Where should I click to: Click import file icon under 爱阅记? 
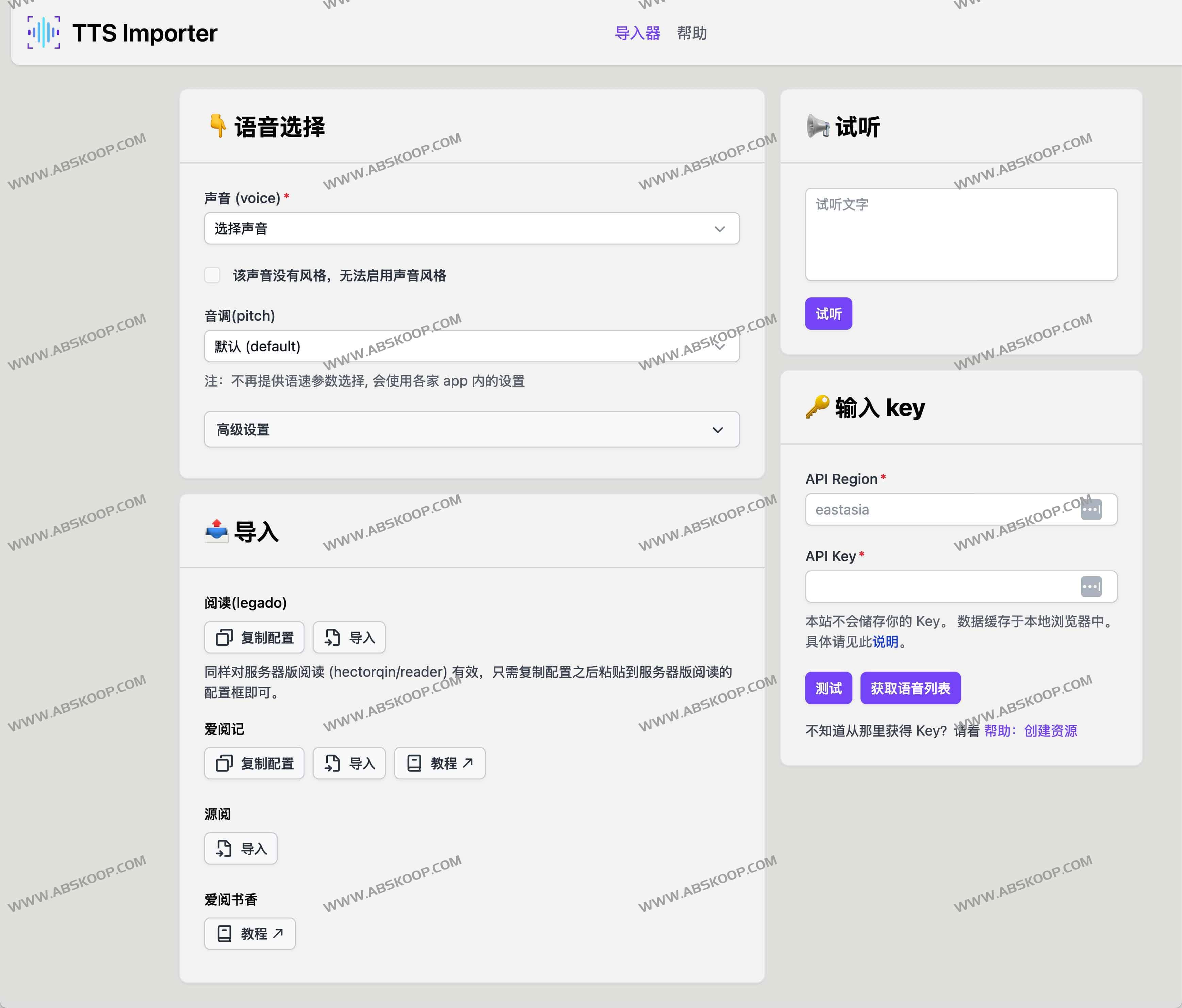(332, 763)
